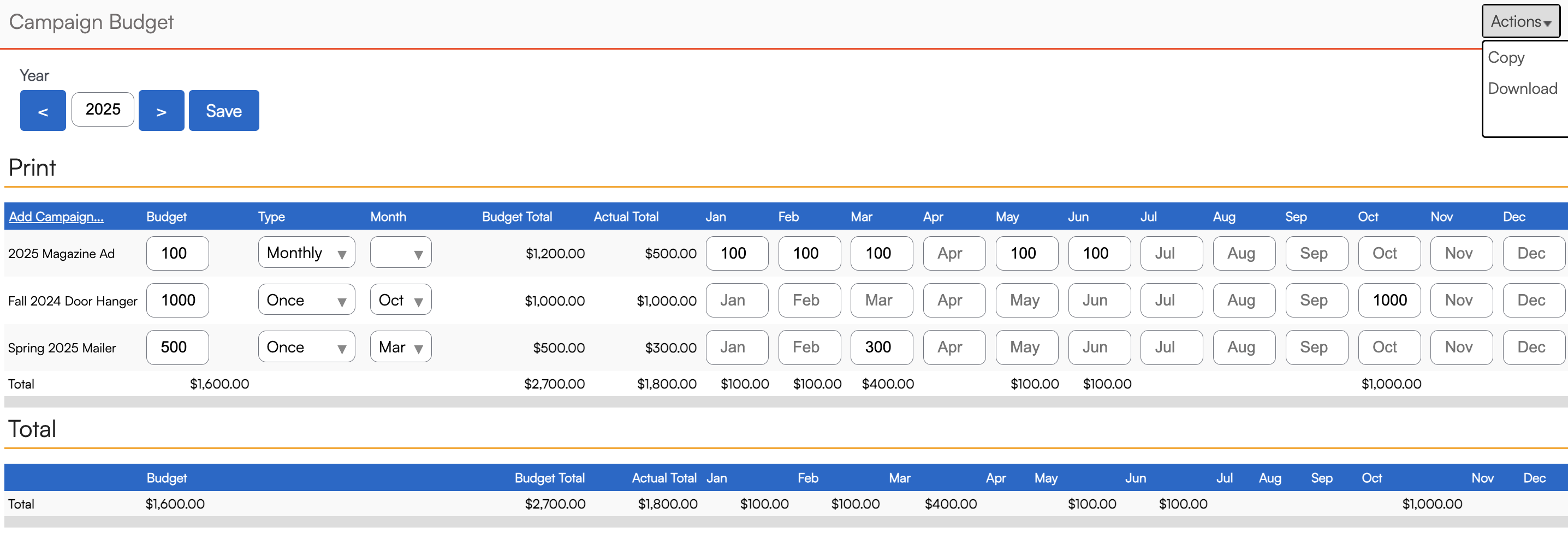Edit Mar actual for 2025 Magazine Ad
Viewport: 1568px width, 539px height.
click(882, 253)
